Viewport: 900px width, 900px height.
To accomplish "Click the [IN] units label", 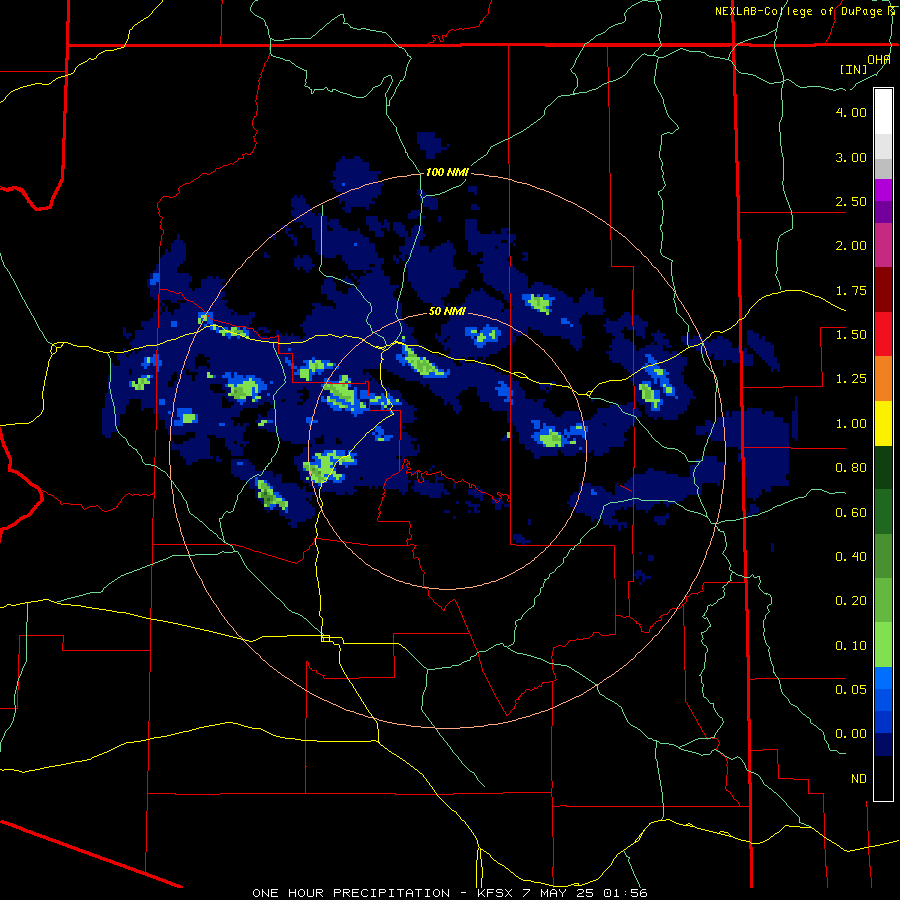I will pos(853,69).
